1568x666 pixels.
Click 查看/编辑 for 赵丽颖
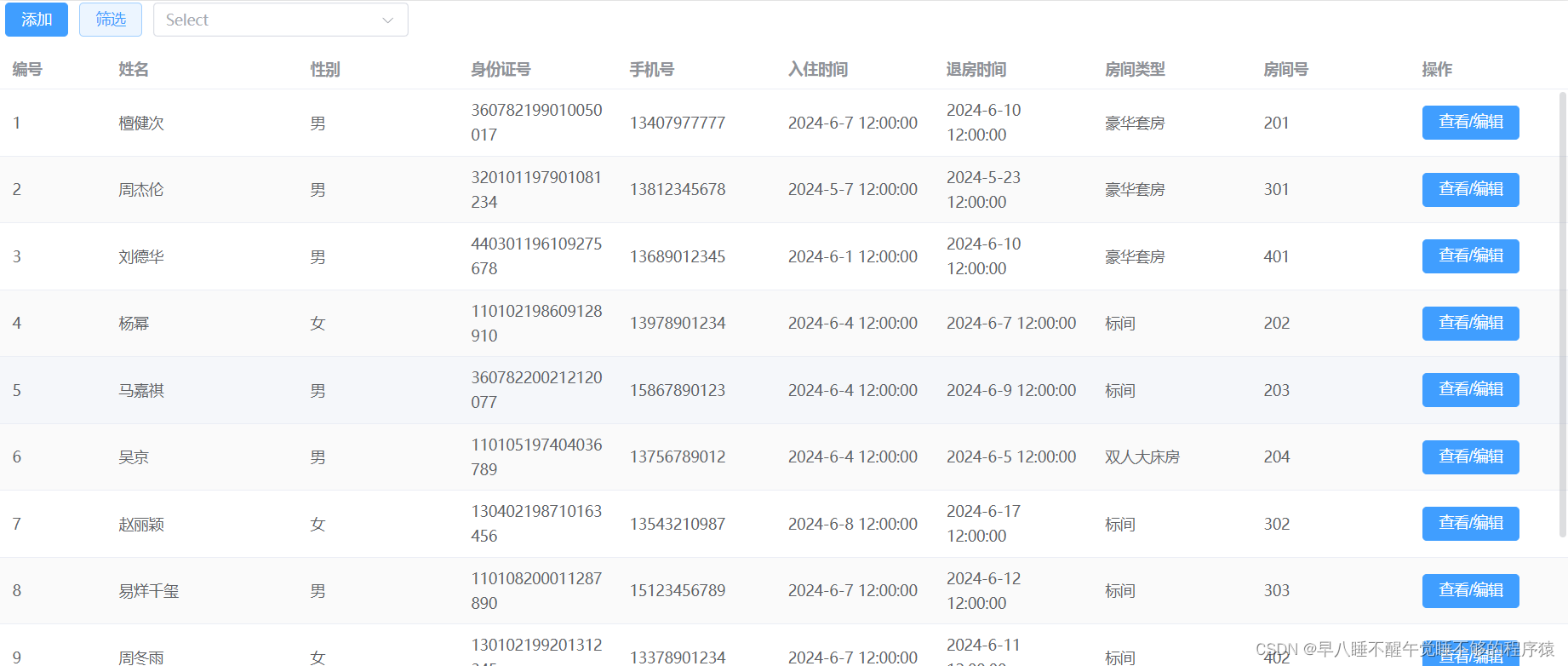(1470, 524)
